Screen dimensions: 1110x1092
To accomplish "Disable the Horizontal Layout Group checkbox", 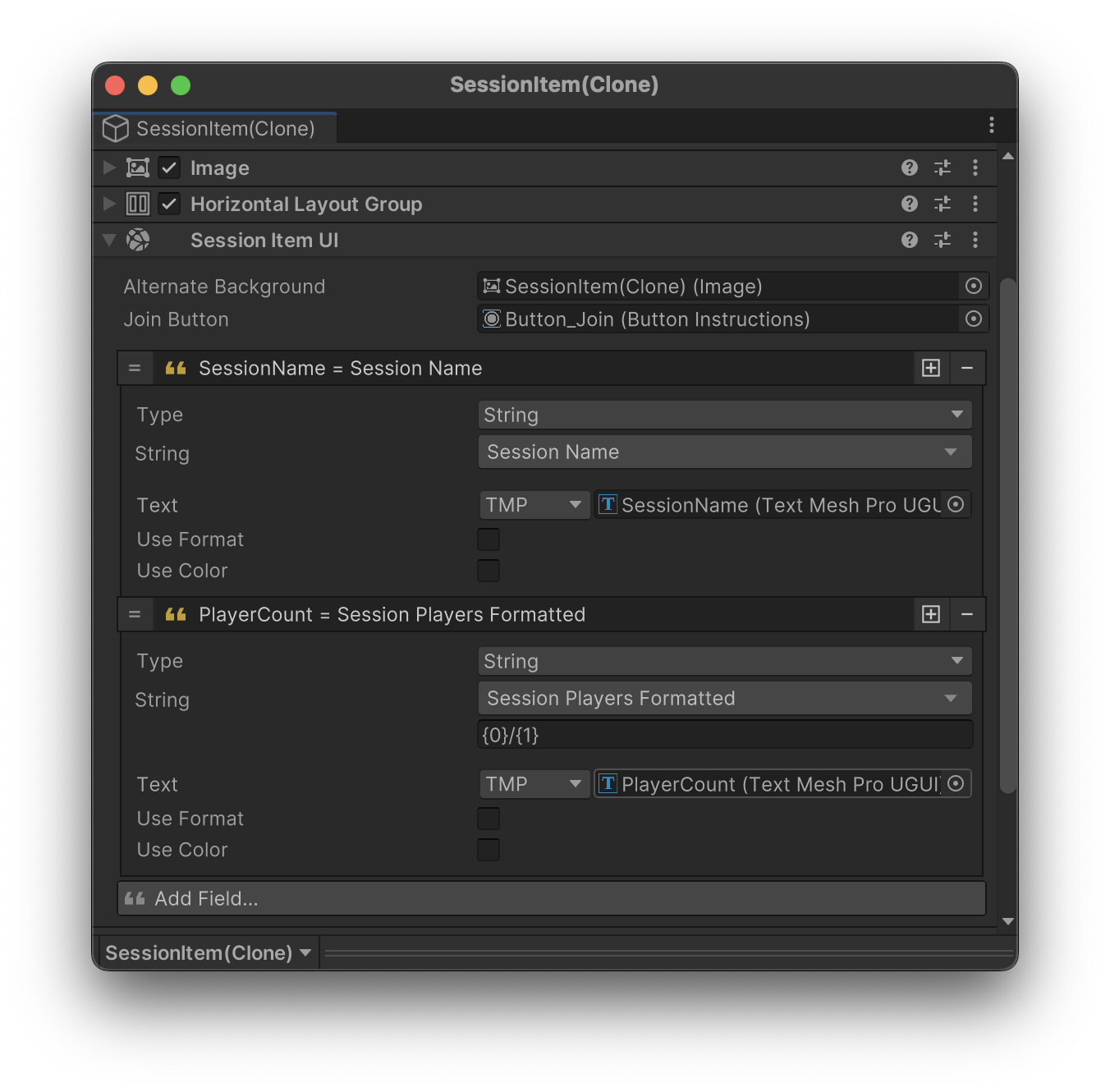I will [x=169, y=204].
